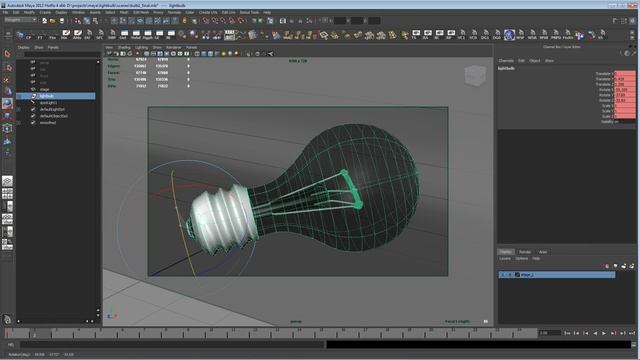Click Translate X value field
Image resolution: width=640 pixels, height=360 pixels.
pos(624,74)
